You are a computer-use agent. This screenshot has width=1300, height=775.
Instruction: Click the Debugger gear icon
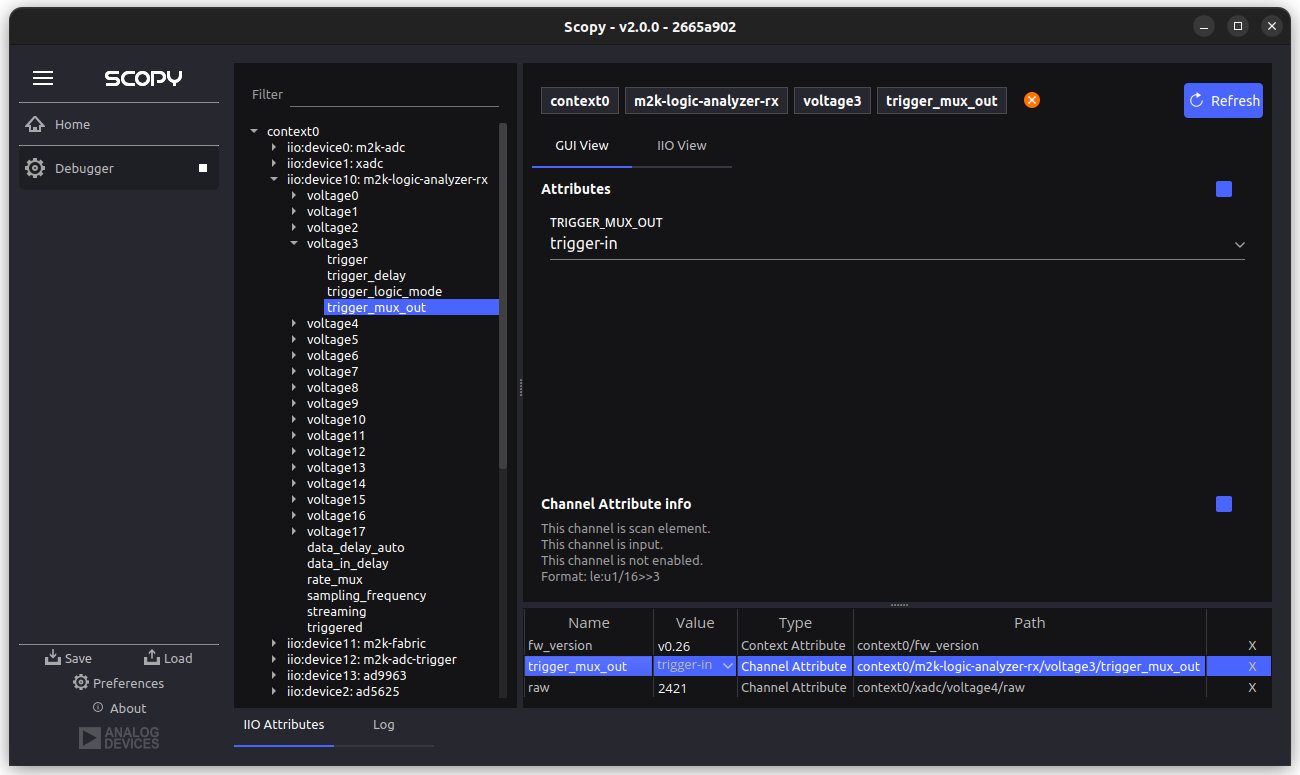coord(35,168)
